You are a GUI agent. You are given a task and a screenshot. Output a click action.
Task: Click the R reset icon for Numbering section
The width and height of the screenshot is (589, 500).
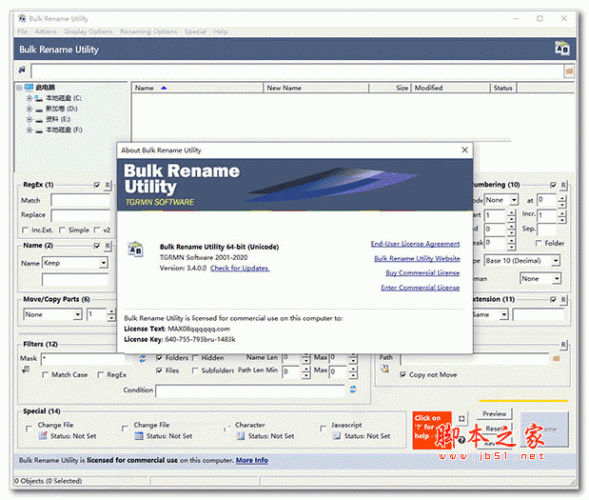[x=563, y=185]
